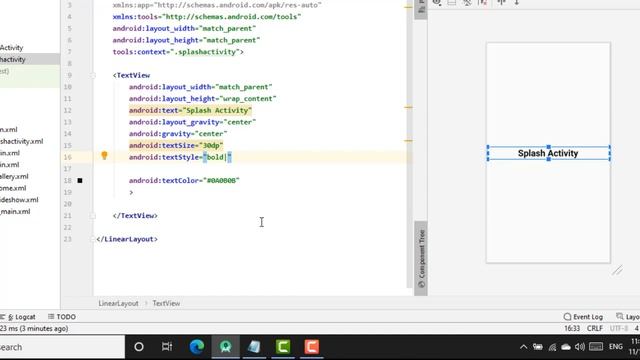Click the preview resize handle at bottom right
Viewport: 640px width, 360px height.
[x=617, y=270]
